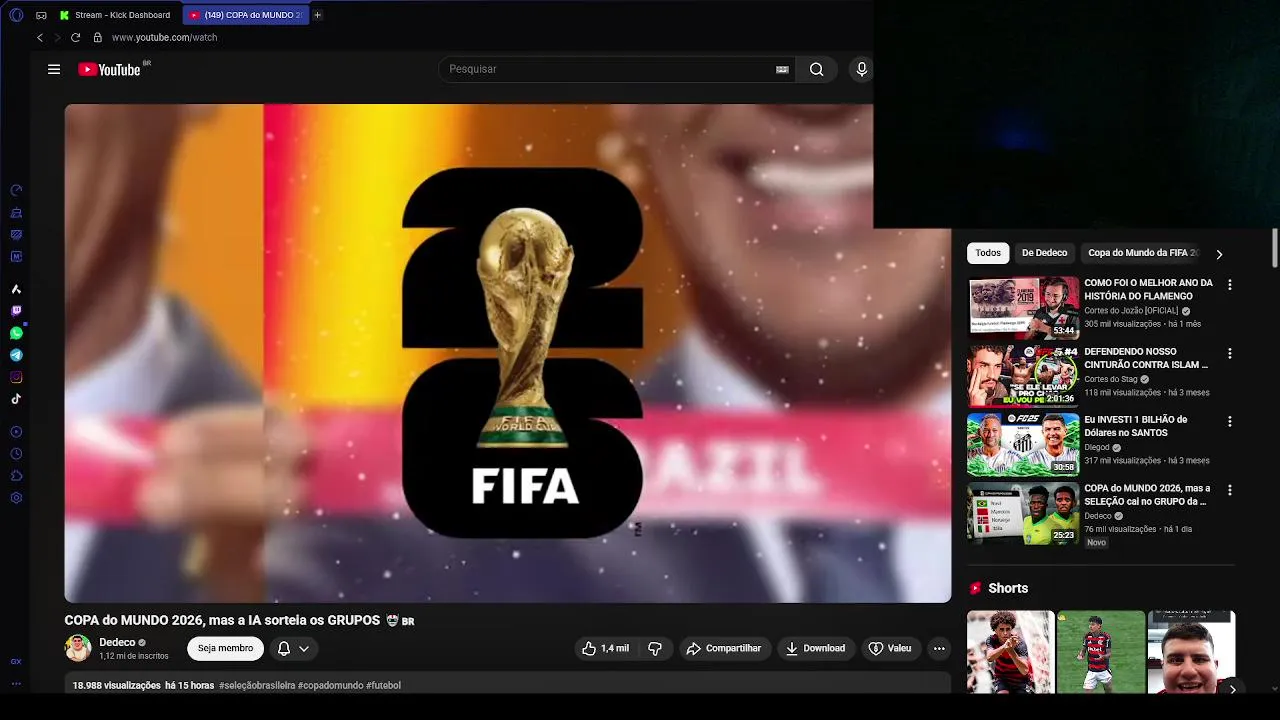Image resolution: width=1280 pixels, height=720 pixels.
Task: Click the padlock site info icon
Action: pos(97,37)
